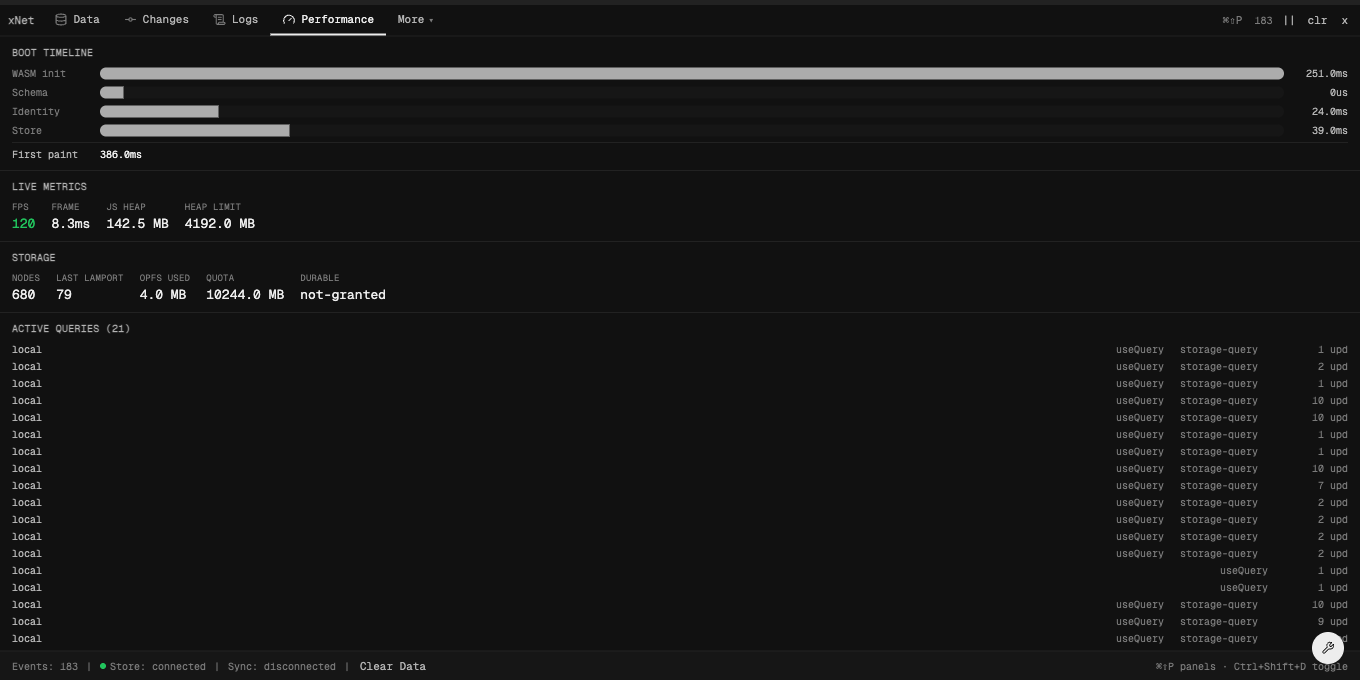Click the heap limit 4192.0 MB value
This screenshot has height=680, width=1360.
click(219, 224)
